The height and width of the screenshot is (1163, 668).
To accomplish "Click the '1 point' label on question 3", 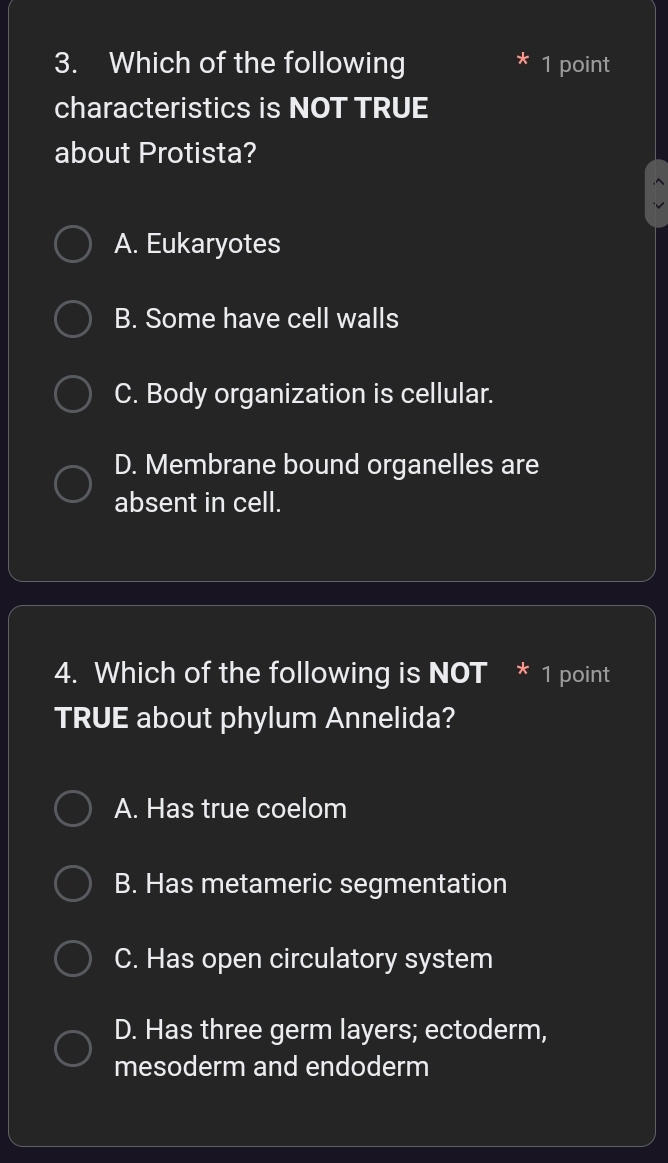I will [x=575, y=65].
